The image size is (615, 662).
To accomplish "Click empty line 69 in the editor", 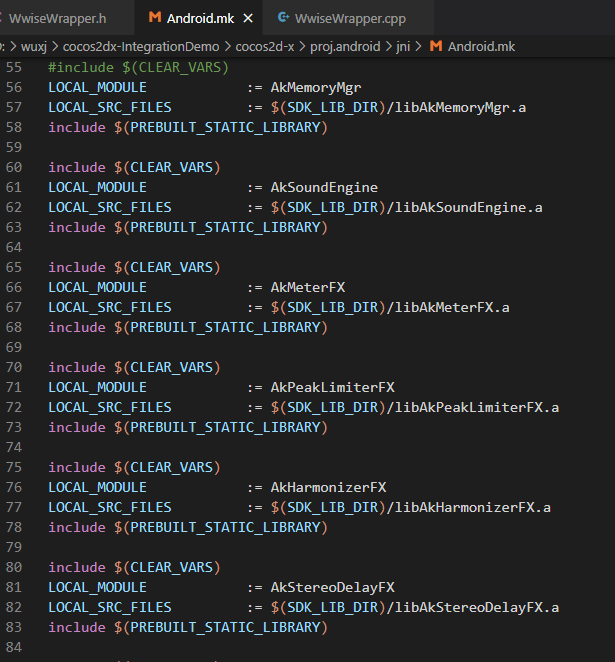I will [200, 347].
